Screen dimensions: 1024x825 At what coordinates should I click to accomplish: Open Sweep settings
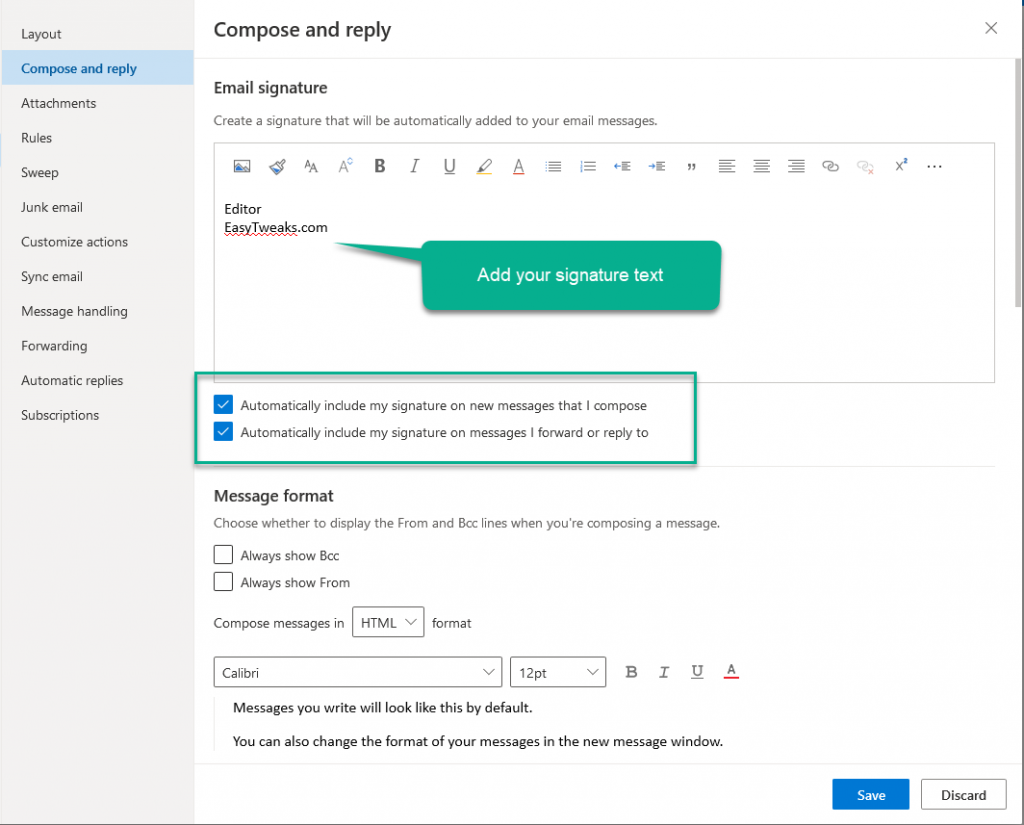coord(97,172)
